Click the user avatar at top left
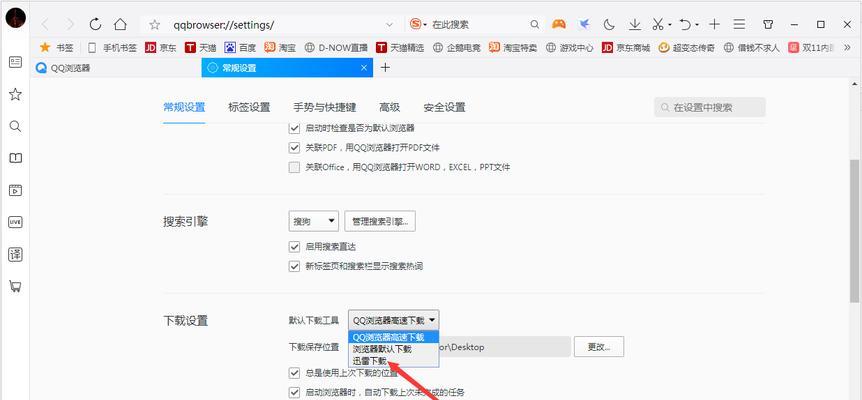Screen dimensions: 862x400 coord(15,19)
